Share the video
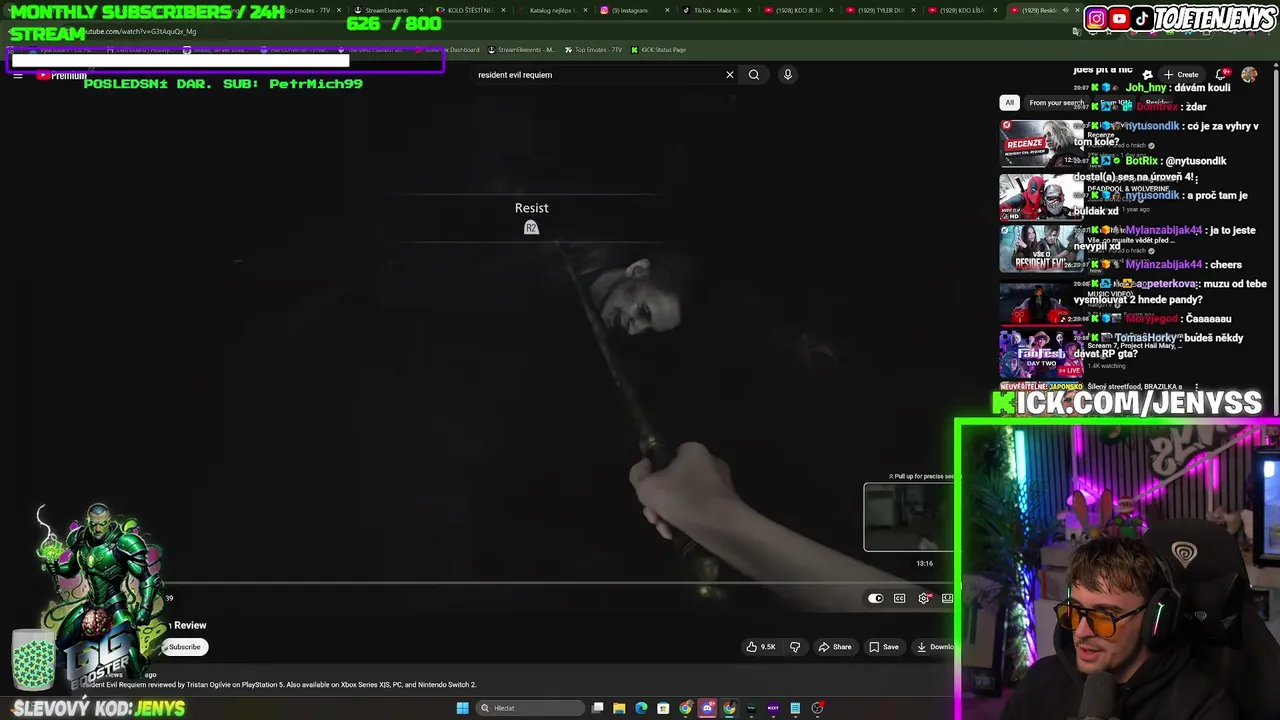The width and height of the screenshot is (1280, 720). coord(835,647)
